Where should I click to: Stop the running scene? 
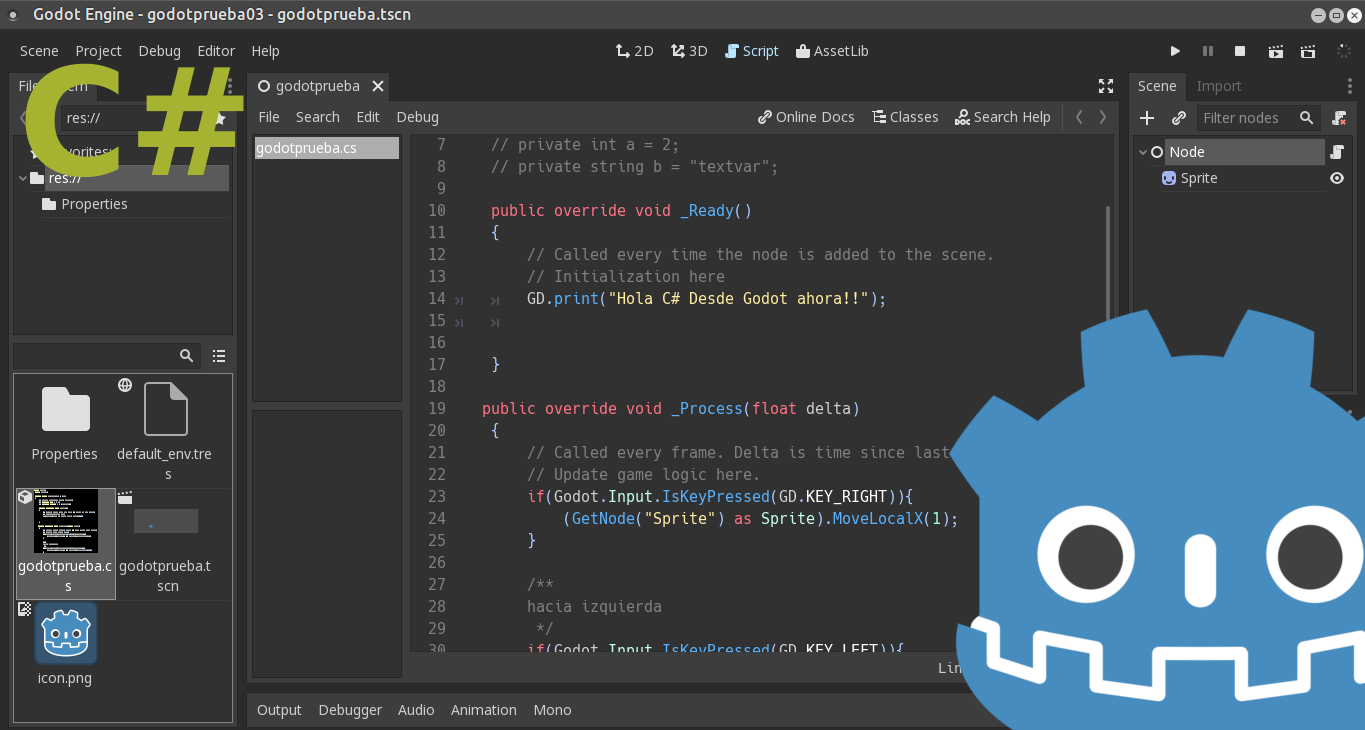tap(1240, 51)
